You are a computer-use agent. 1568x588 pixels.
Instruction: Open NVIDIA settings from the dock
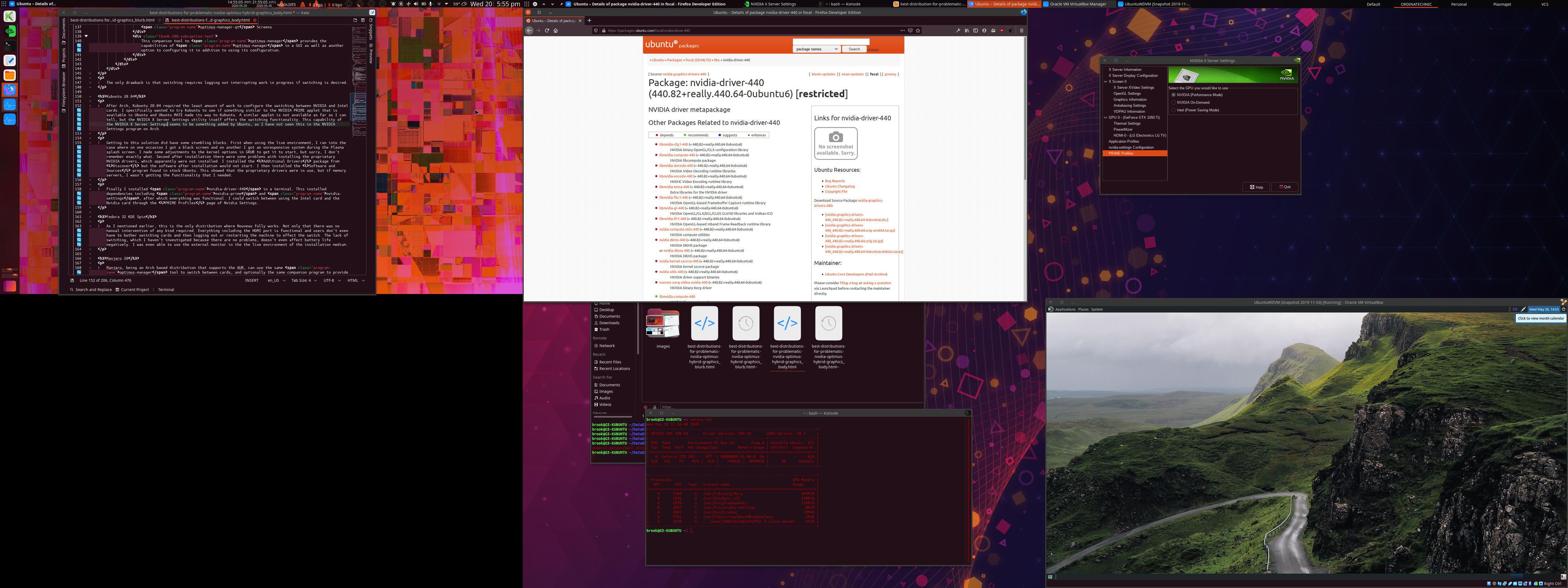[x=10, y=30]
